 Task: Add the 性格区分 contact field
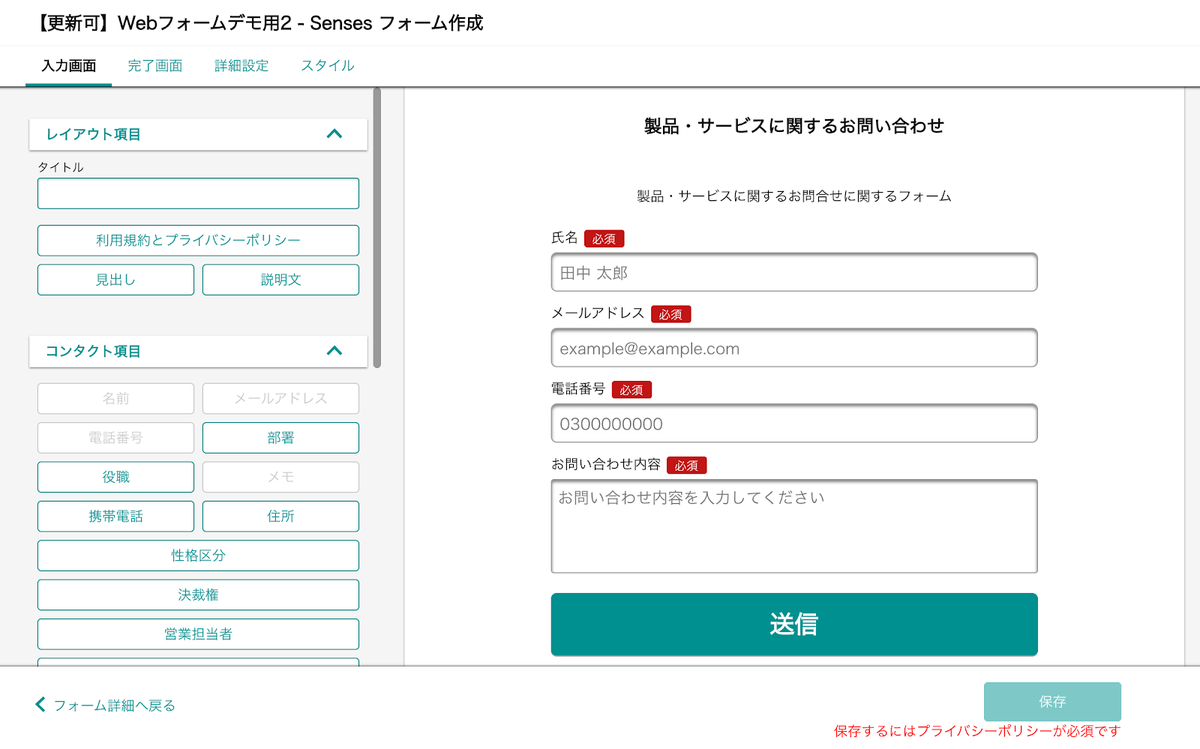click(x=198, y=556)
